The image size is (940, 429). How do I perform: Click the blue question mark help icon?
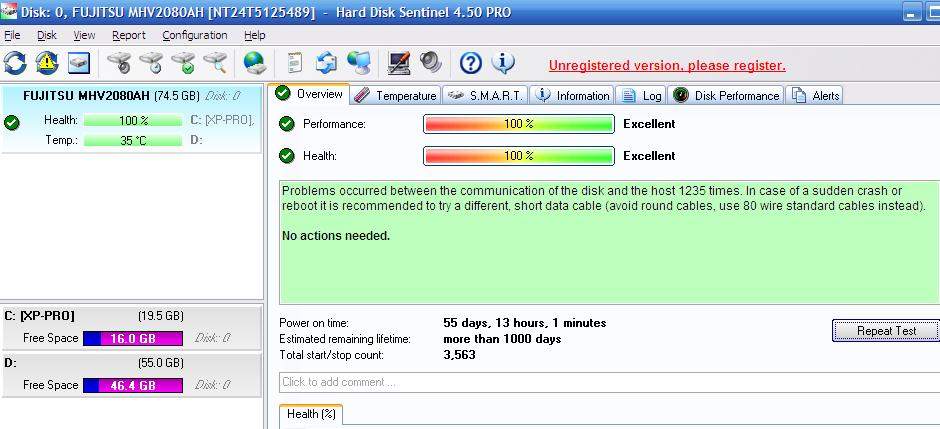471,63
